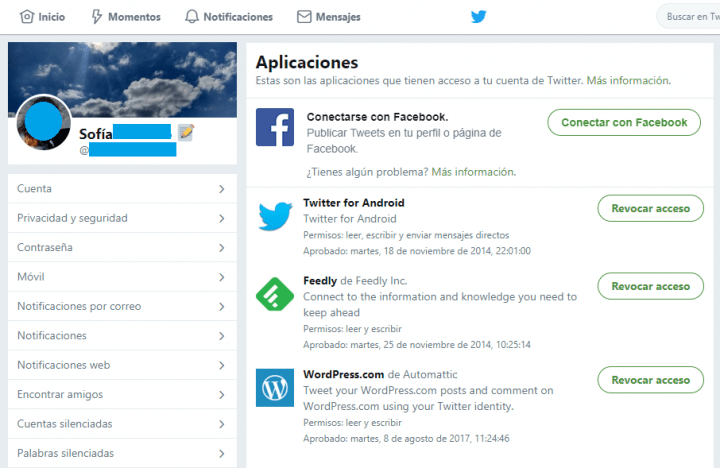Screen dimensions: 720x468
Task: Select Móvil in the settings sidebar
Action: [x=123, y=277]
